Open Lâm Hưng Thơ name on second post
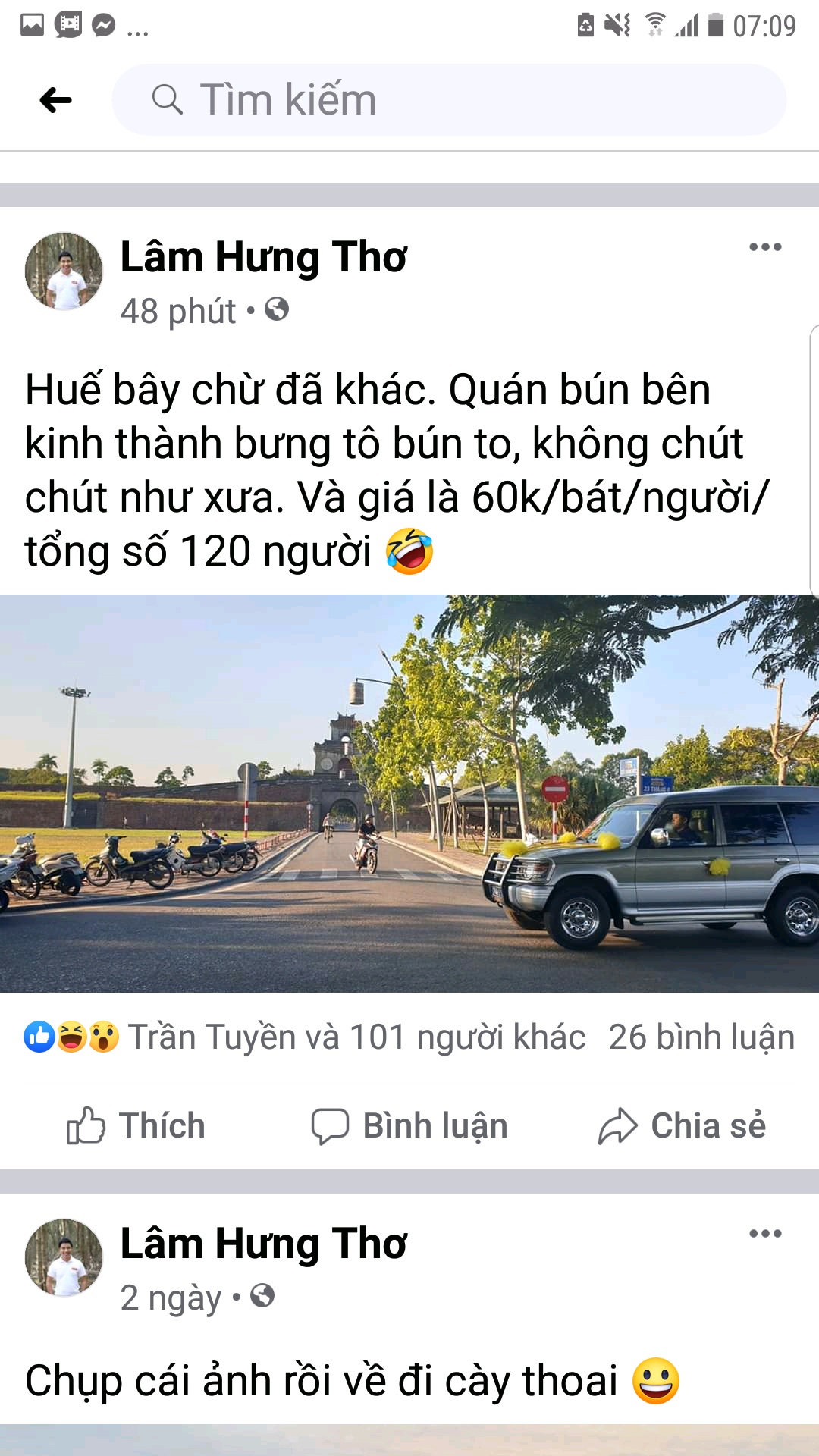The image size is (819, 1456). (263, 1244)
